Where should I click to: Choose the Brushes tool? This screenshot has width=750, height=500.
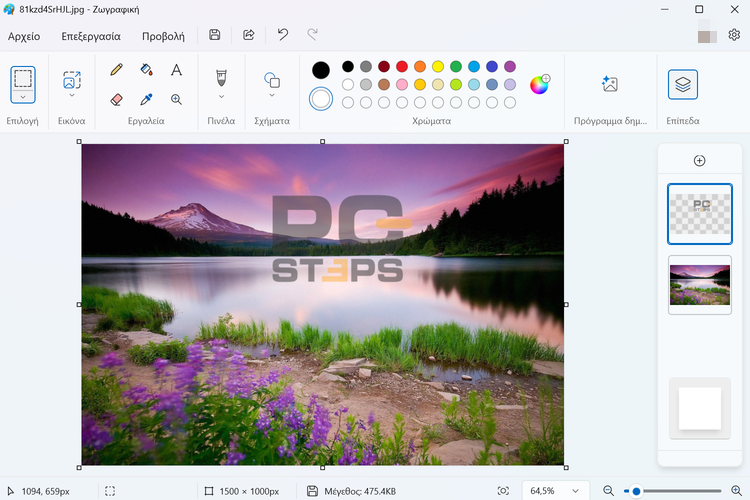[221, 78]
